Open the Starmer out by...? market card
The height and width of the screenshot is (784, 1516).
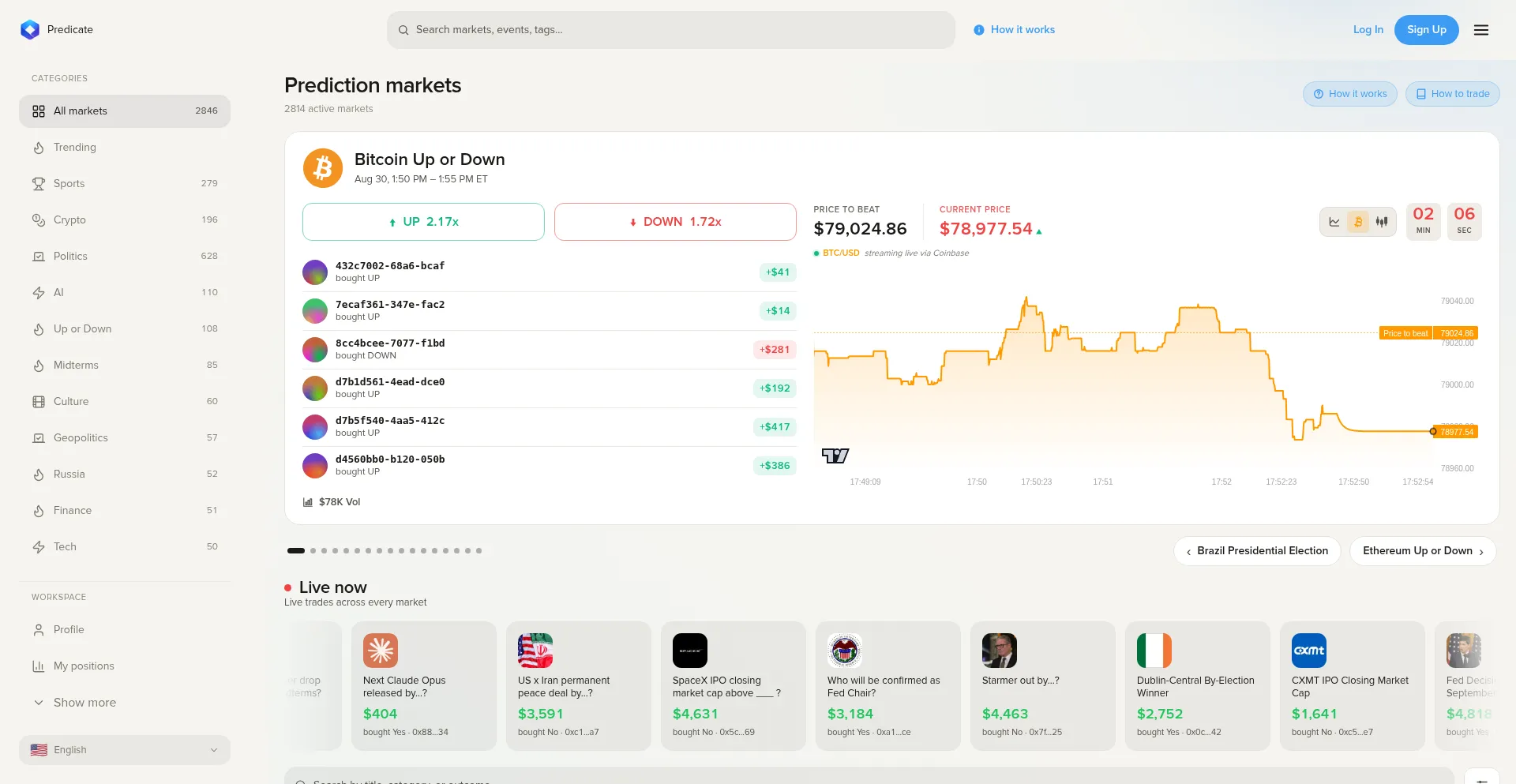[1043, 686]
